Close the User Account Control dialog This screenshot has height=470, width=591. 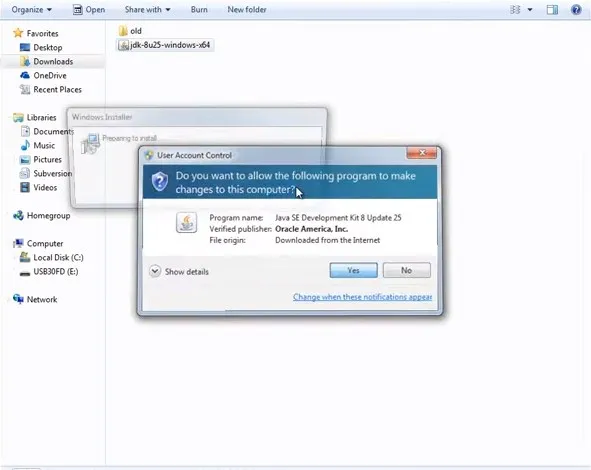422,153
